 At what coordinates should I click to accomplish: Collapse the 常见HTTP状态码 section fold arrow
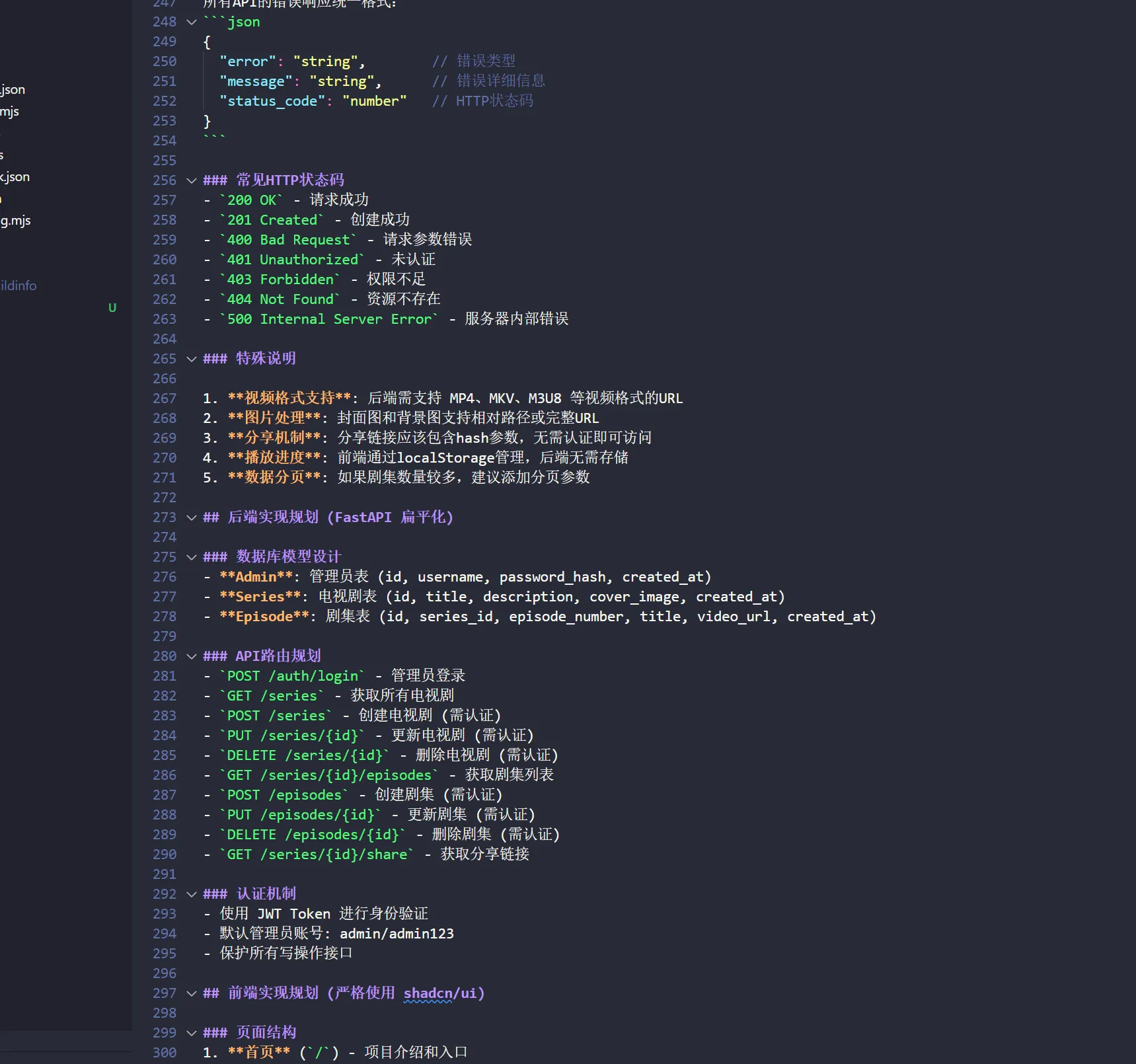point(192,180)
